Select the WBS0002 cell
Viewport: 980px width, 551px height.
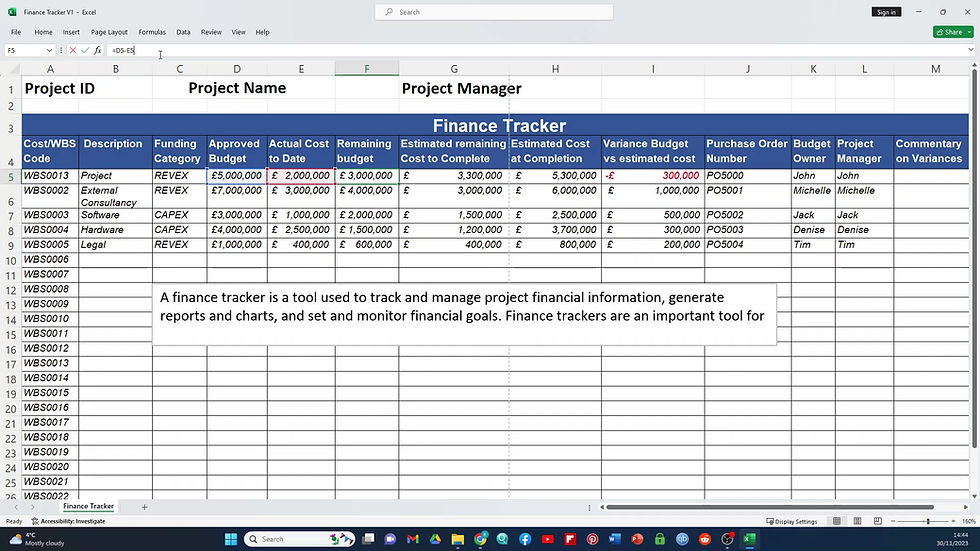(50, 196)
